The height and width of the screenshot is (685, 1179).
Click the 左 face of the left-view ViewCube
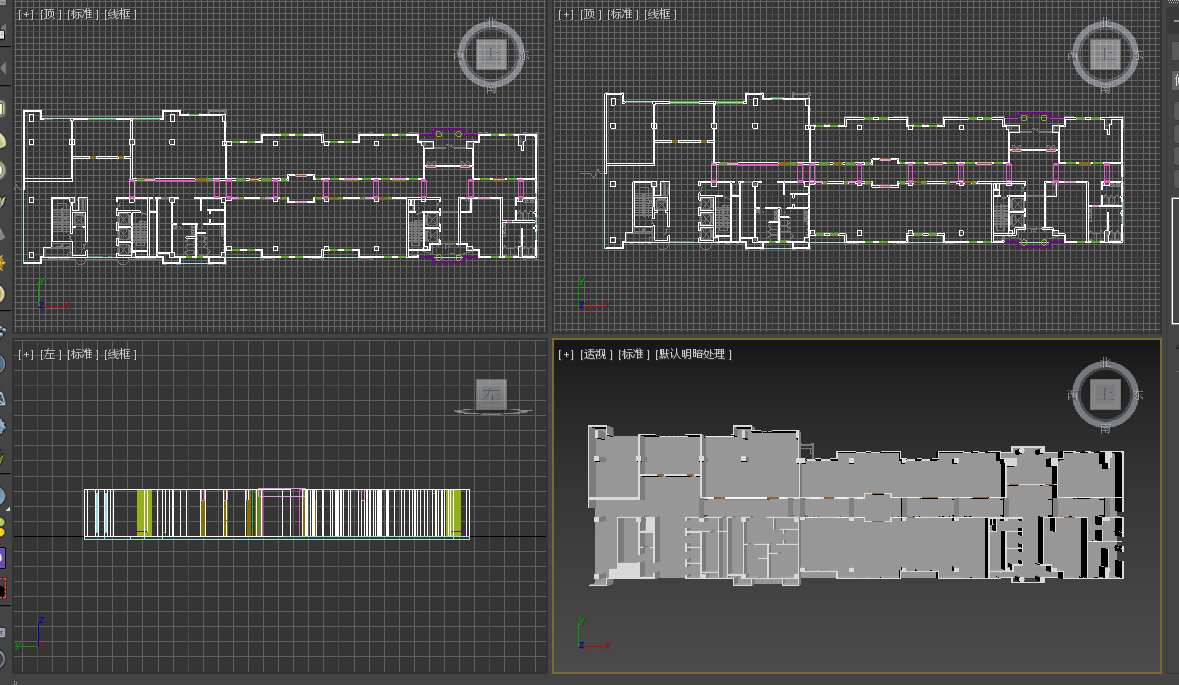click(491, 394)
